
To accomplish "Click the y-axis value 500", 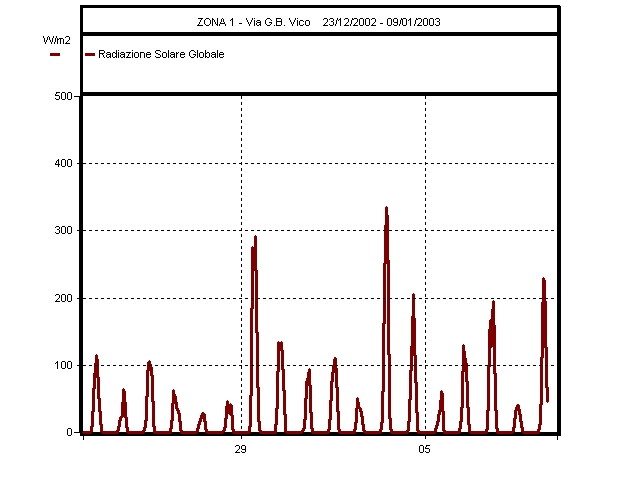I will [63, 96].
